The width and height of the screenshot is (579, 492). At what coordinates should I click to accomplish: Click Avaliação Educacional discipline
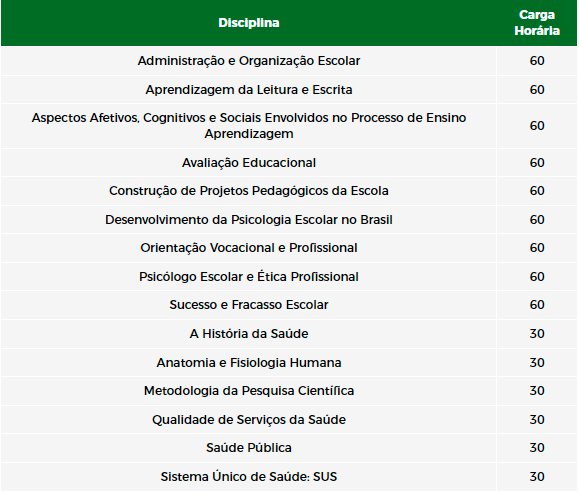click(249, 163)
